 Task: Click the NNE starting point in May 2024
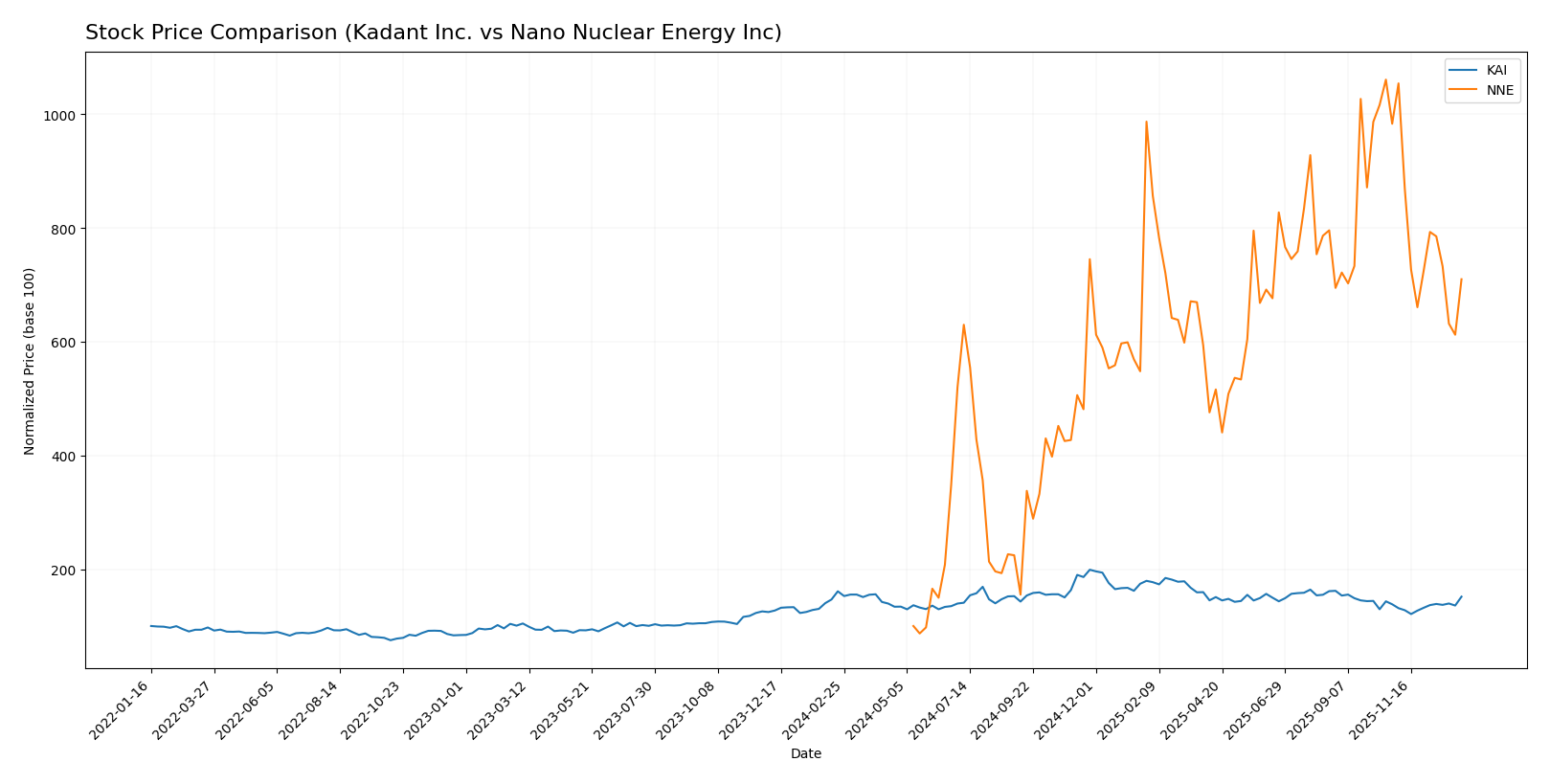pyautogui.click(x=913, y=626)
